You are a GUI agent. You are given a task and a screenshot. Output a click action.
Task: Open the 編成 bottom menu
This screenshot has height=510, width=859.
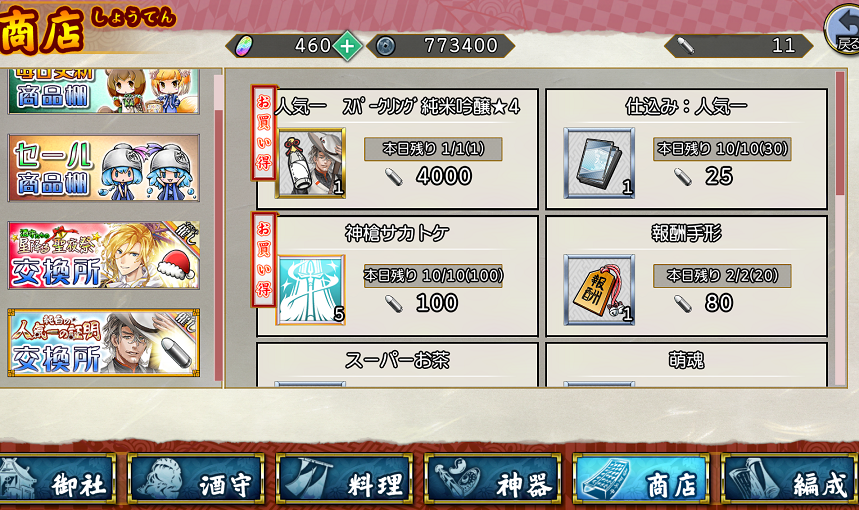[x=790, y=479]
